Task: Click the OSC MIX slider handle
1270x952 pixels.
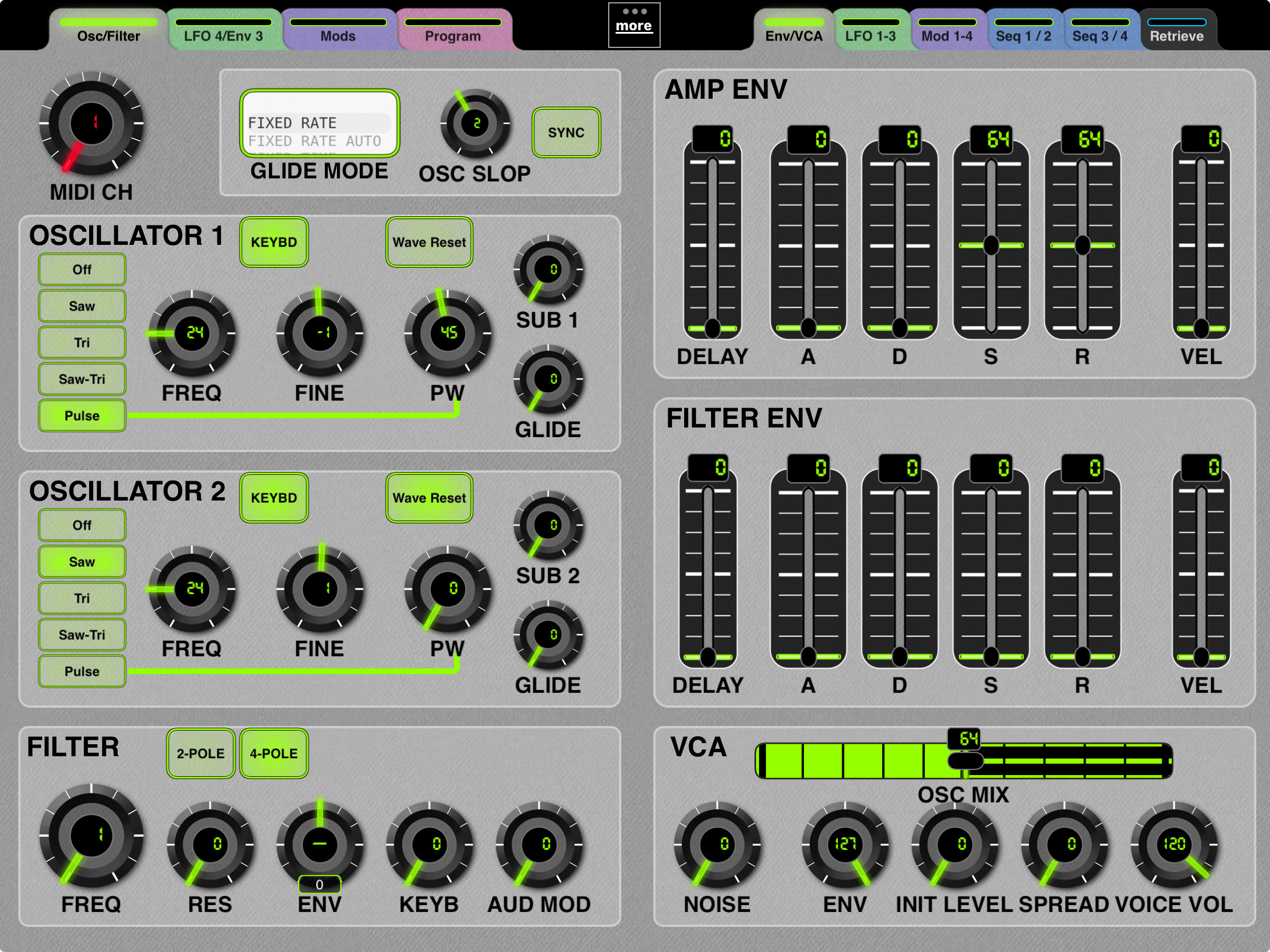Action: pyautogui.click(x=965, y=761)
